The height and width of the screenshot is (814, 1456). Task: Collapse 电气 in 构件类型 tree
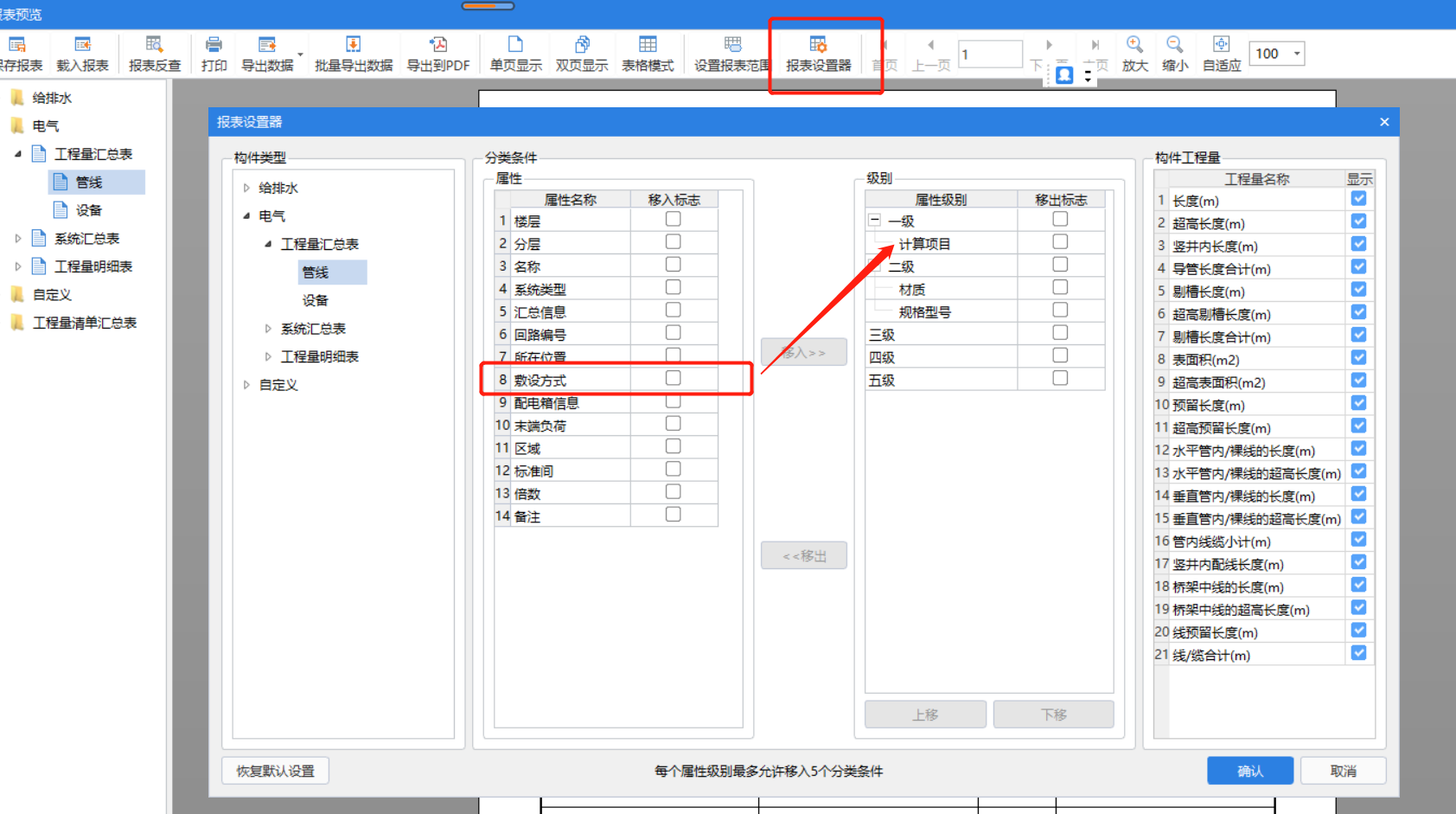(246, 216)
